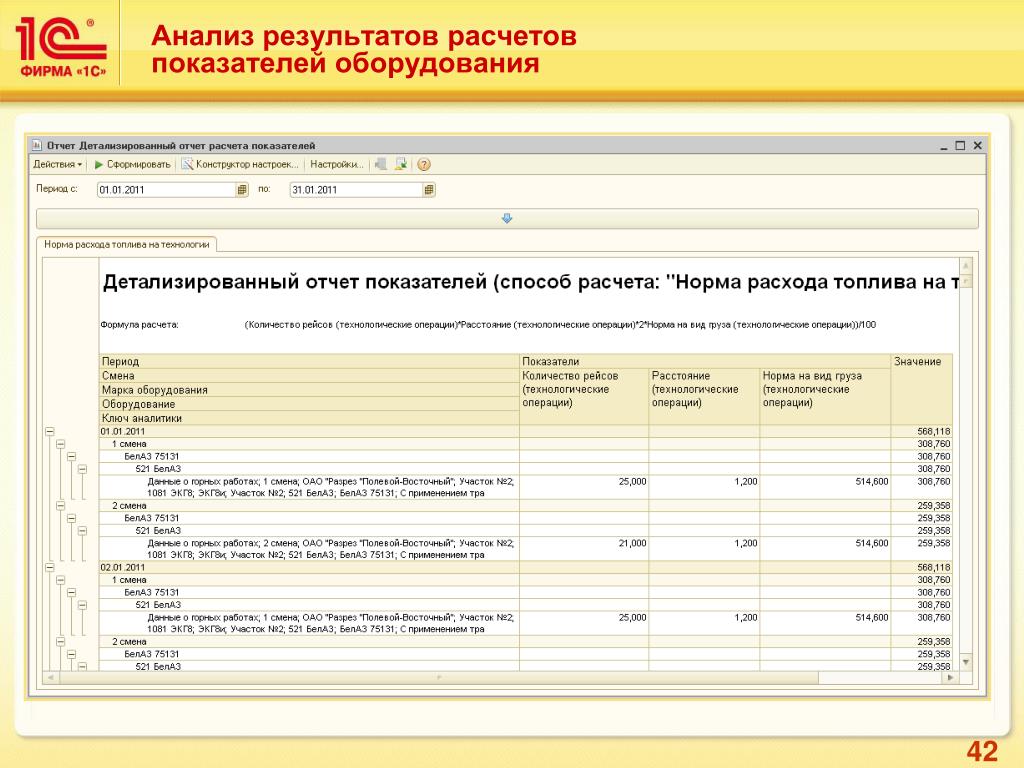Select 2 смена row under 01.01.2011
Viewport: 1024px width, 768px height.
[526, 505]
